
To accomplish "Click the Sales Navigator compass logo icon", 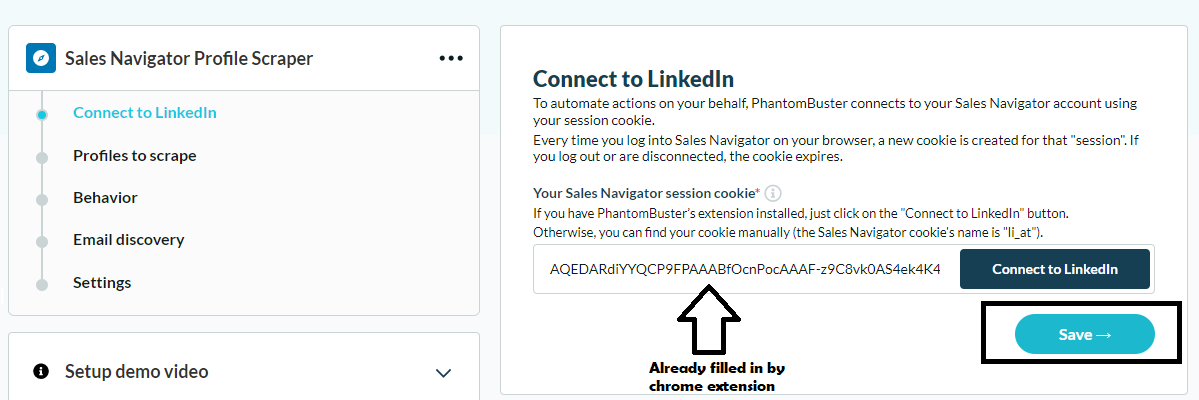I will (41, 58).
